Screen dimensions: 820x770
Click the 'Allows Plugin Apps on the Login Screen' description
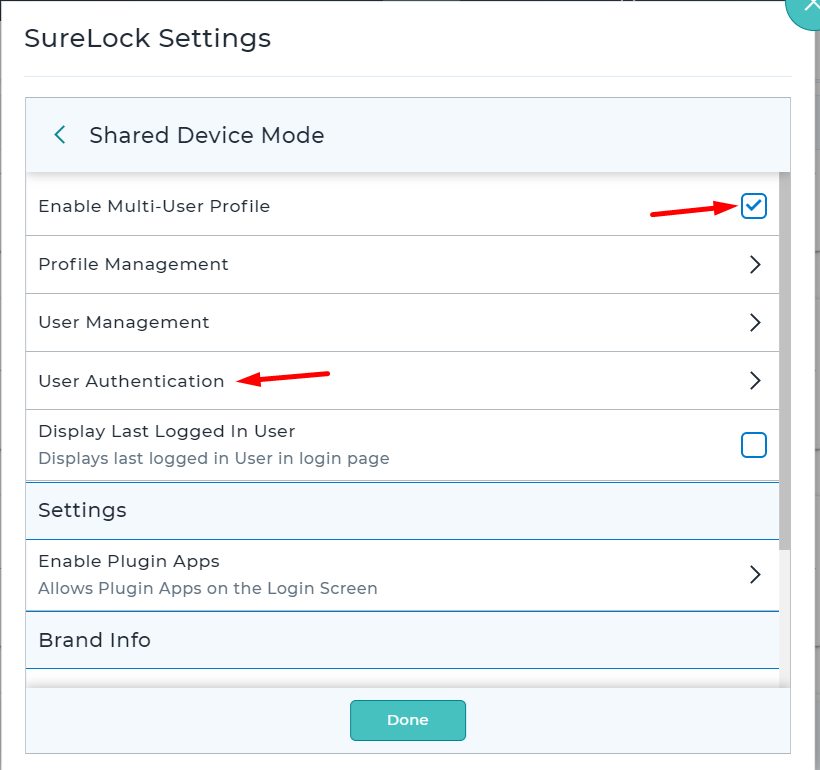pyautogui.click(x=208, y=588)
